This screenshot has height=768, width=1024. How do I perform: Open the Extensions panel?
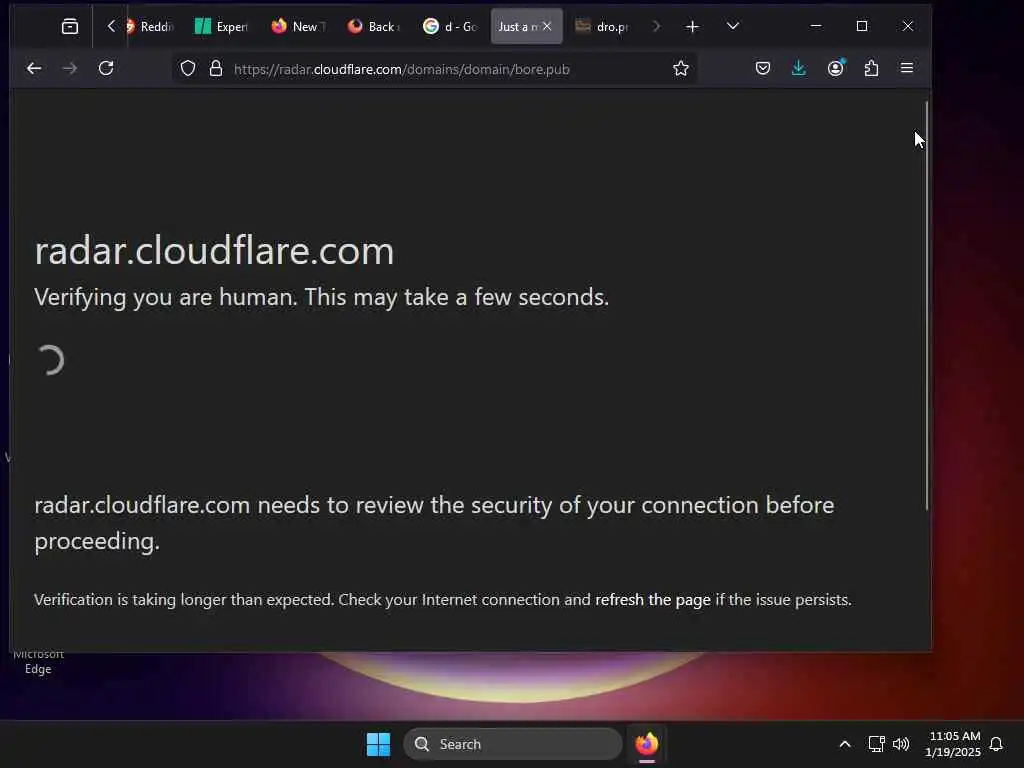pos(871,68)
